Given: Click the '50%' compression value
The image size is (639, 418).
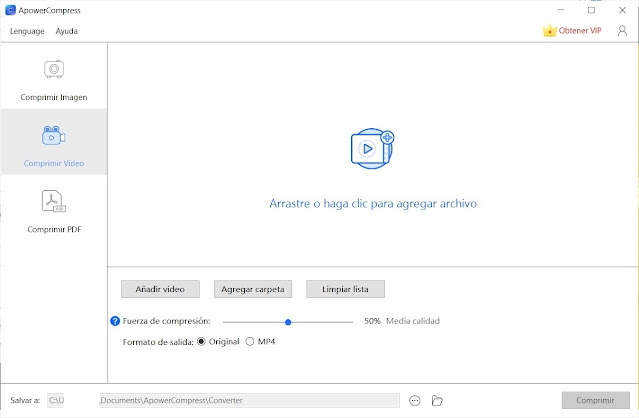Looking at the screenshot, I should click(372, 321).
